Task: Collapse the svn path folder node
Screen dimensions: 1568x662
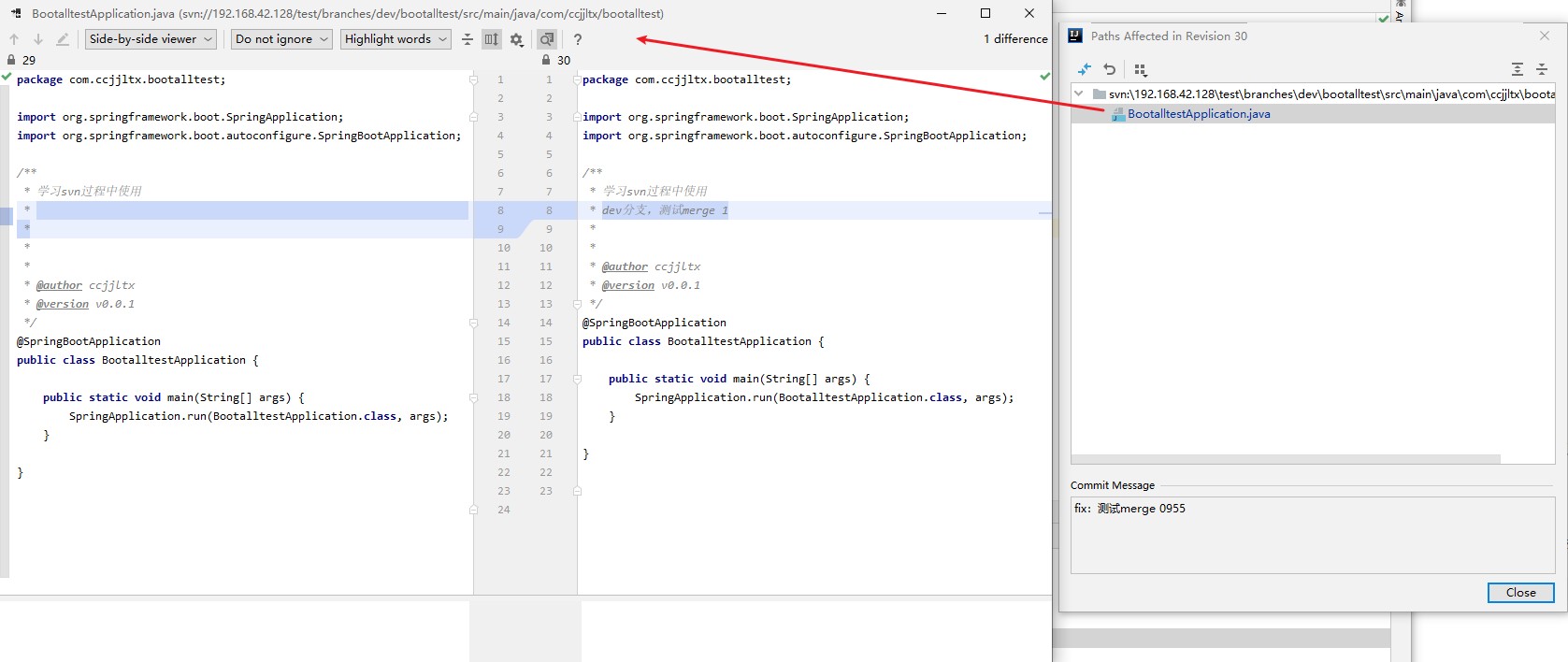Action: tap(1079, 94)
